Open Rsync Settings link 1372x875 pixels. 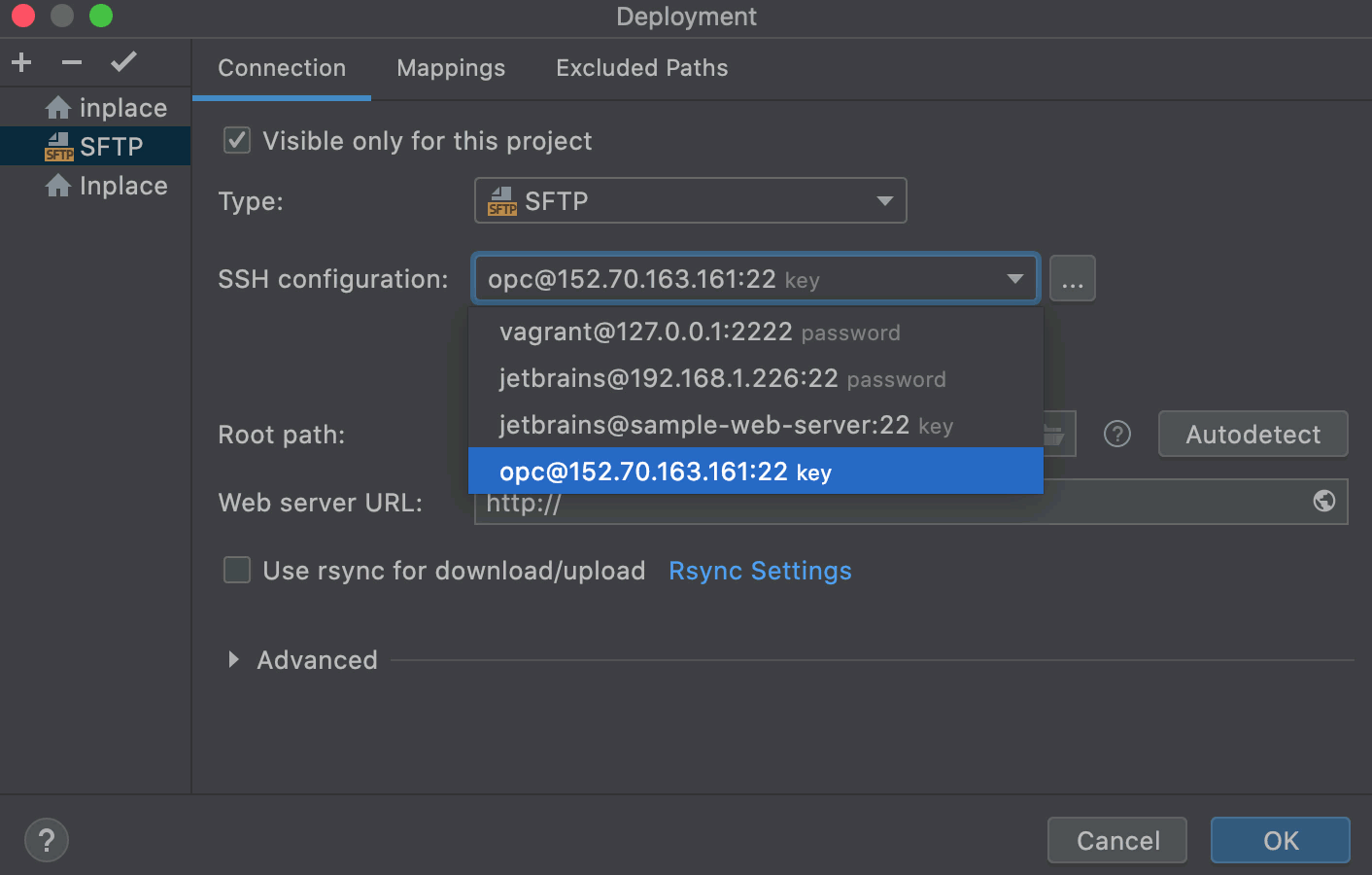click(760, 571)
